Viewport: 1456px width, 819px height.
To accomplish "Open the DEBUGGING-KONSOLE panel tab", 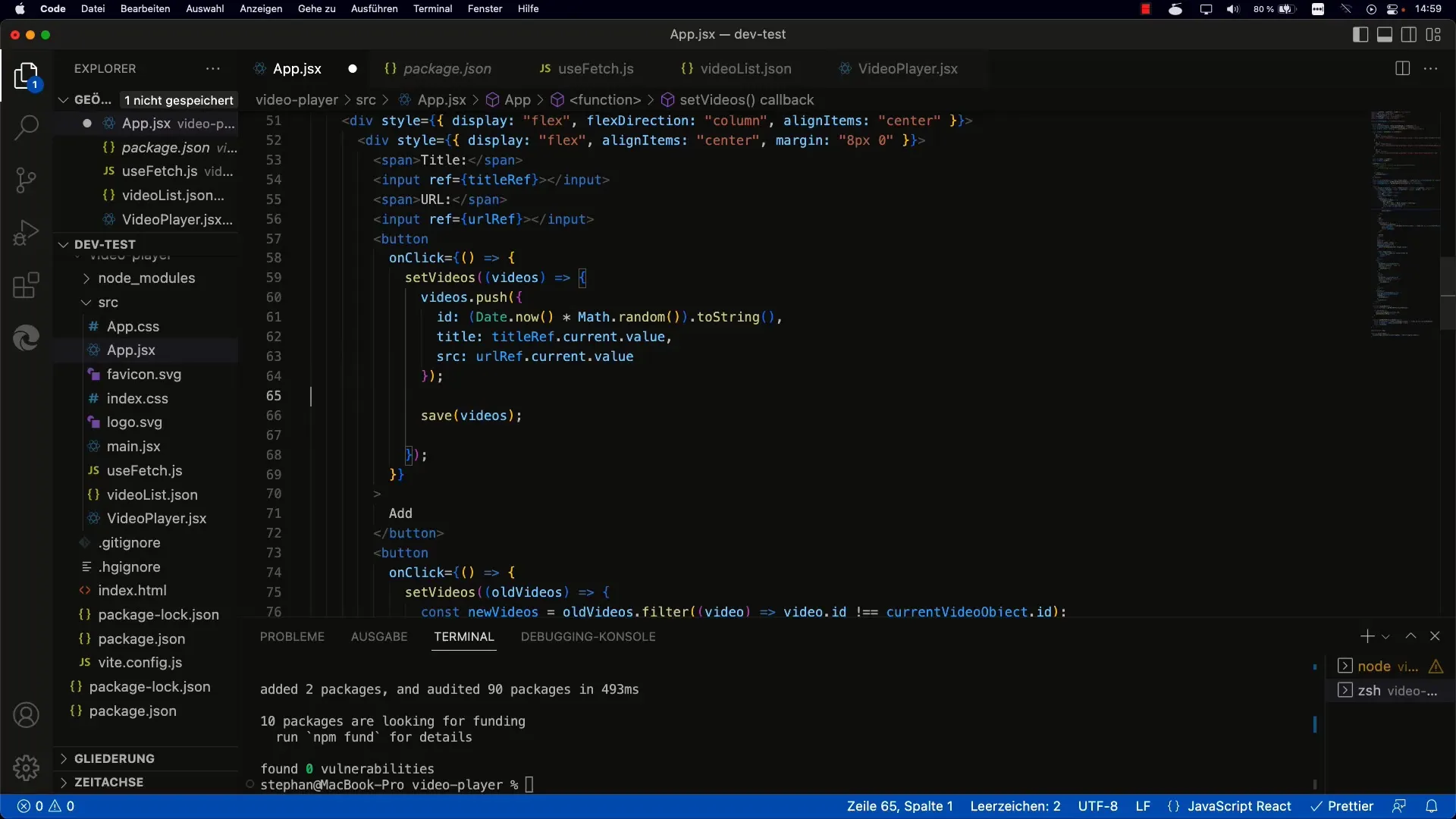I will (588, 637).
